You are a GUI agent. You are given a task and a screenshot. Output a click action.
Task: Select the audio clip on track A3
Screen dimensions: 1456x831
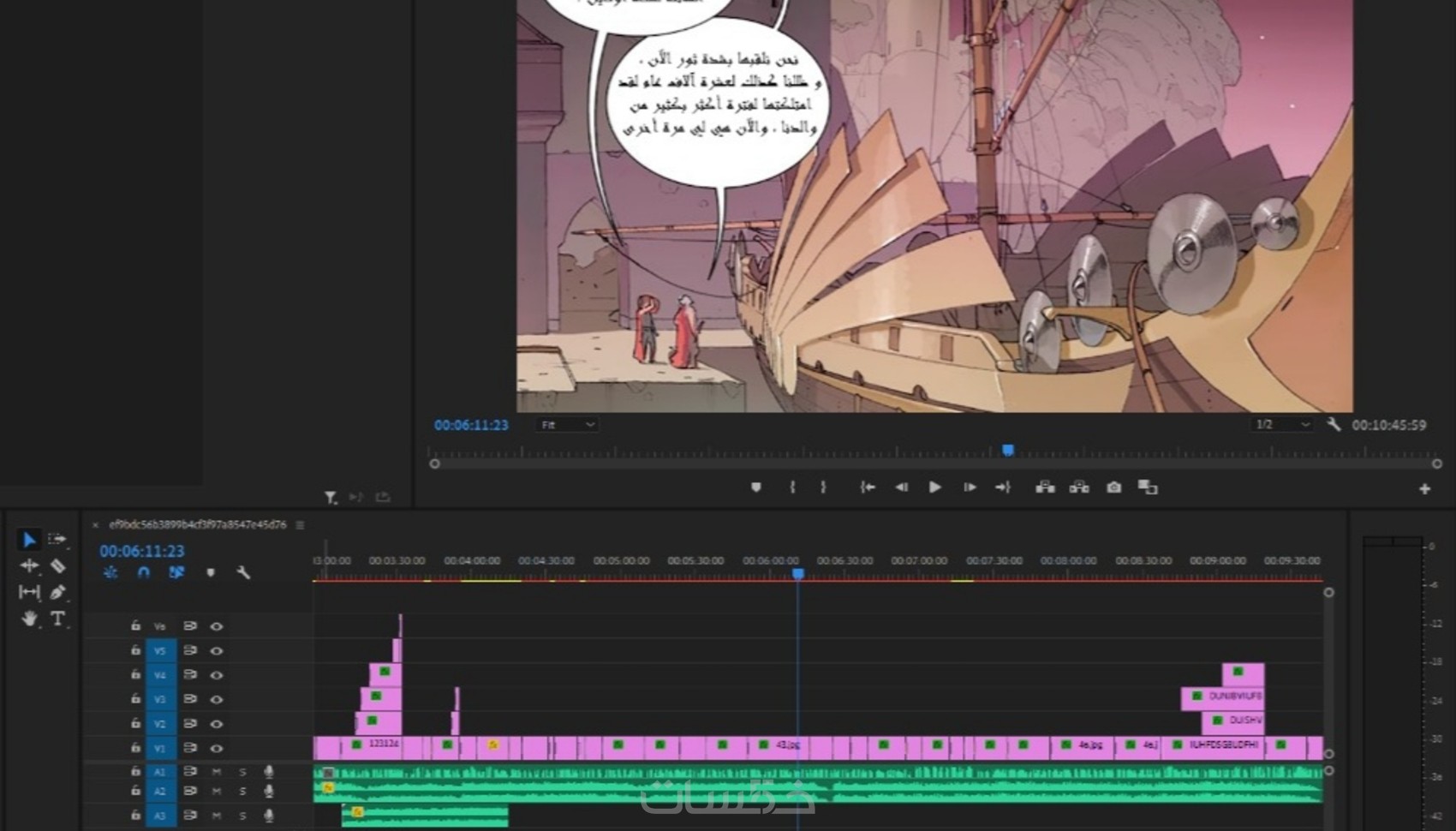coord(425,816)
